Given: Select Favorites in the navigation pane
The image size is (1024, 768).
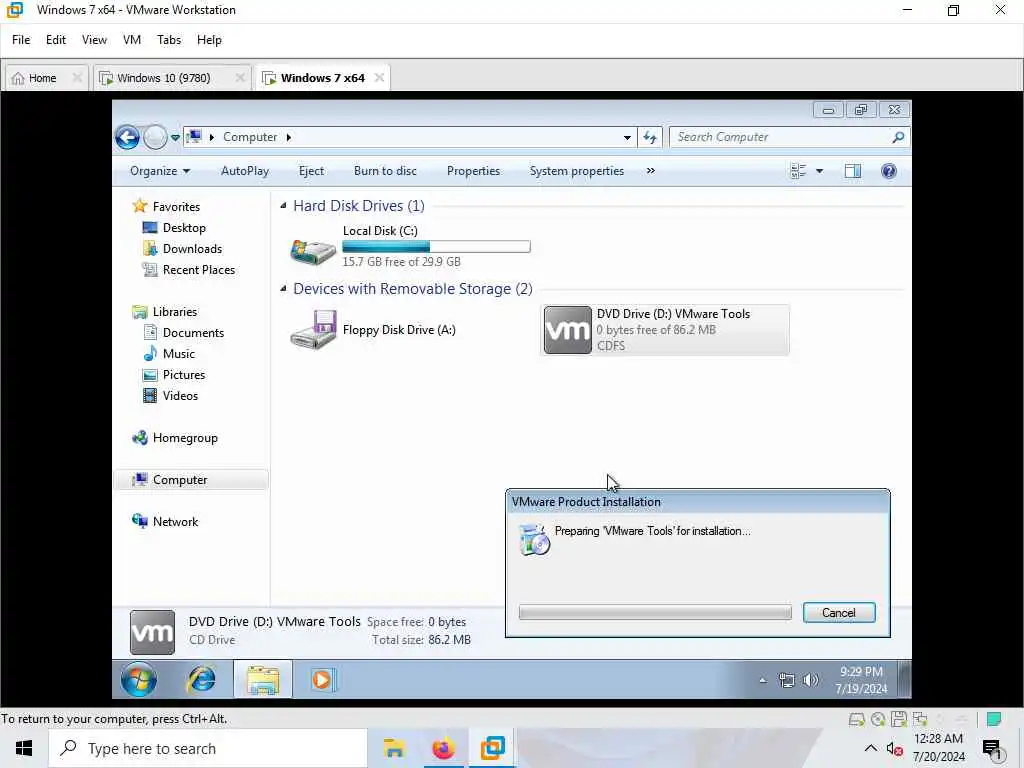Looking at the screenshot, I should [x=176, y=206].
